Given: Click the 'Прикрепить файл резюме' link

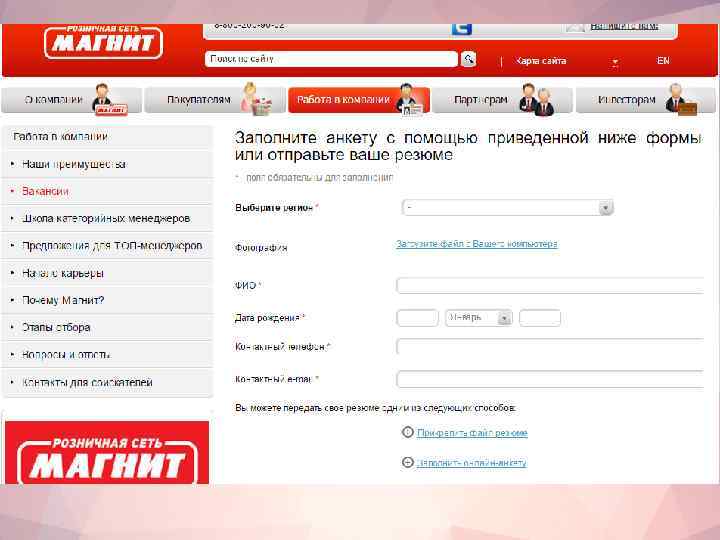Looking at the screenshot, I should point(472,433).
